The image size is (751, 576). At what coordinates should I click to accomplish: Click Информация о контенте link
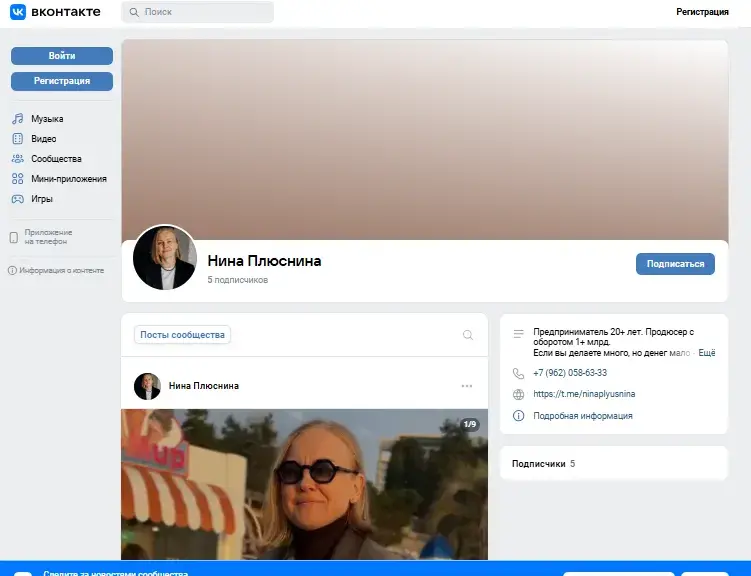[x=61, y=271]
